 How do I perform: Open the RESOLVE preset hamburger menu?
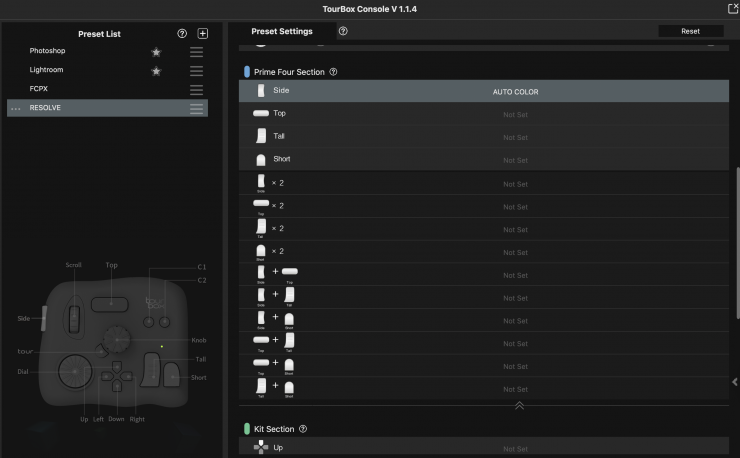(197, 108)
